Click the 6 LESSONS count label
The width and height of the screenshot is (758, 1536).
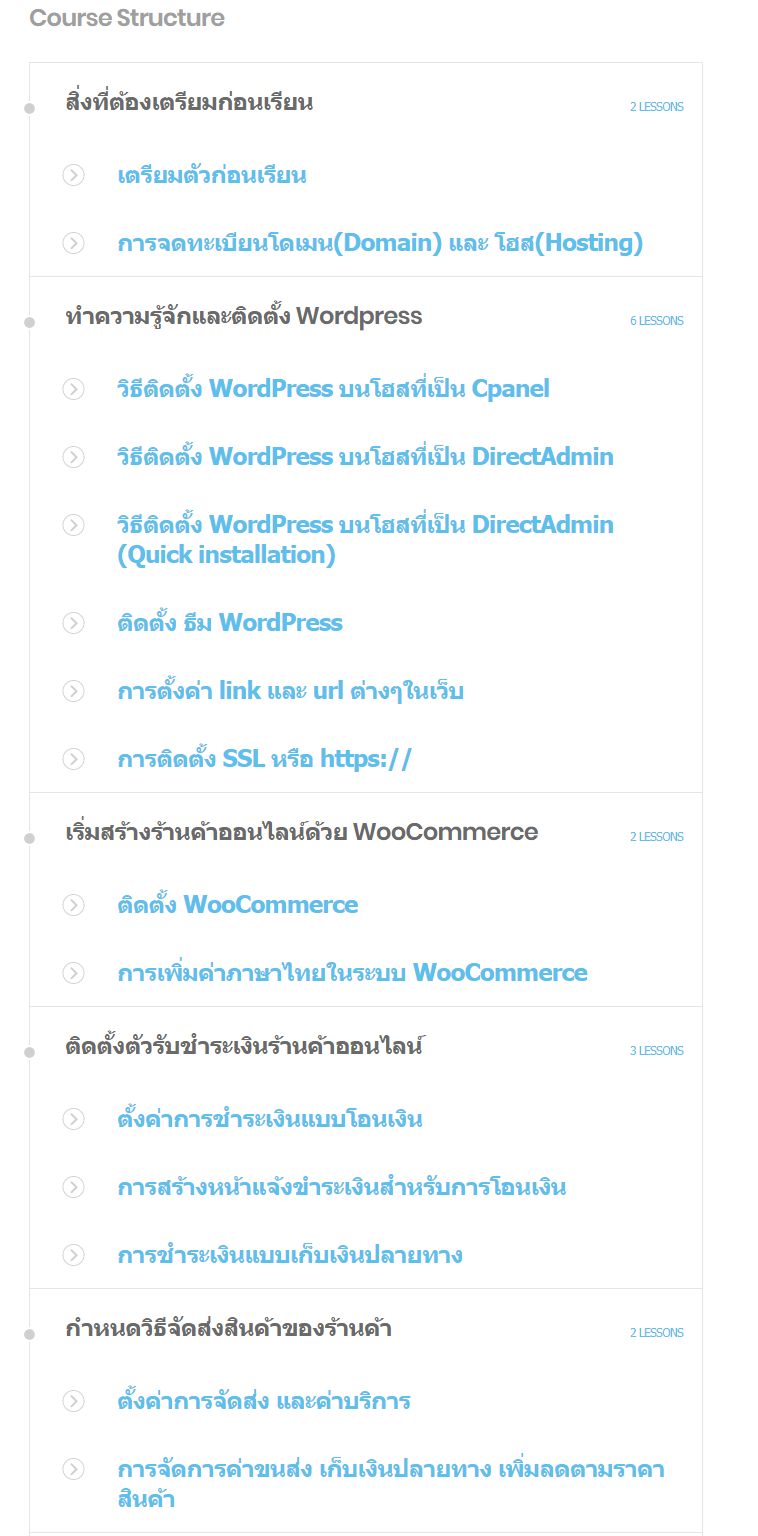pos(657,321)
